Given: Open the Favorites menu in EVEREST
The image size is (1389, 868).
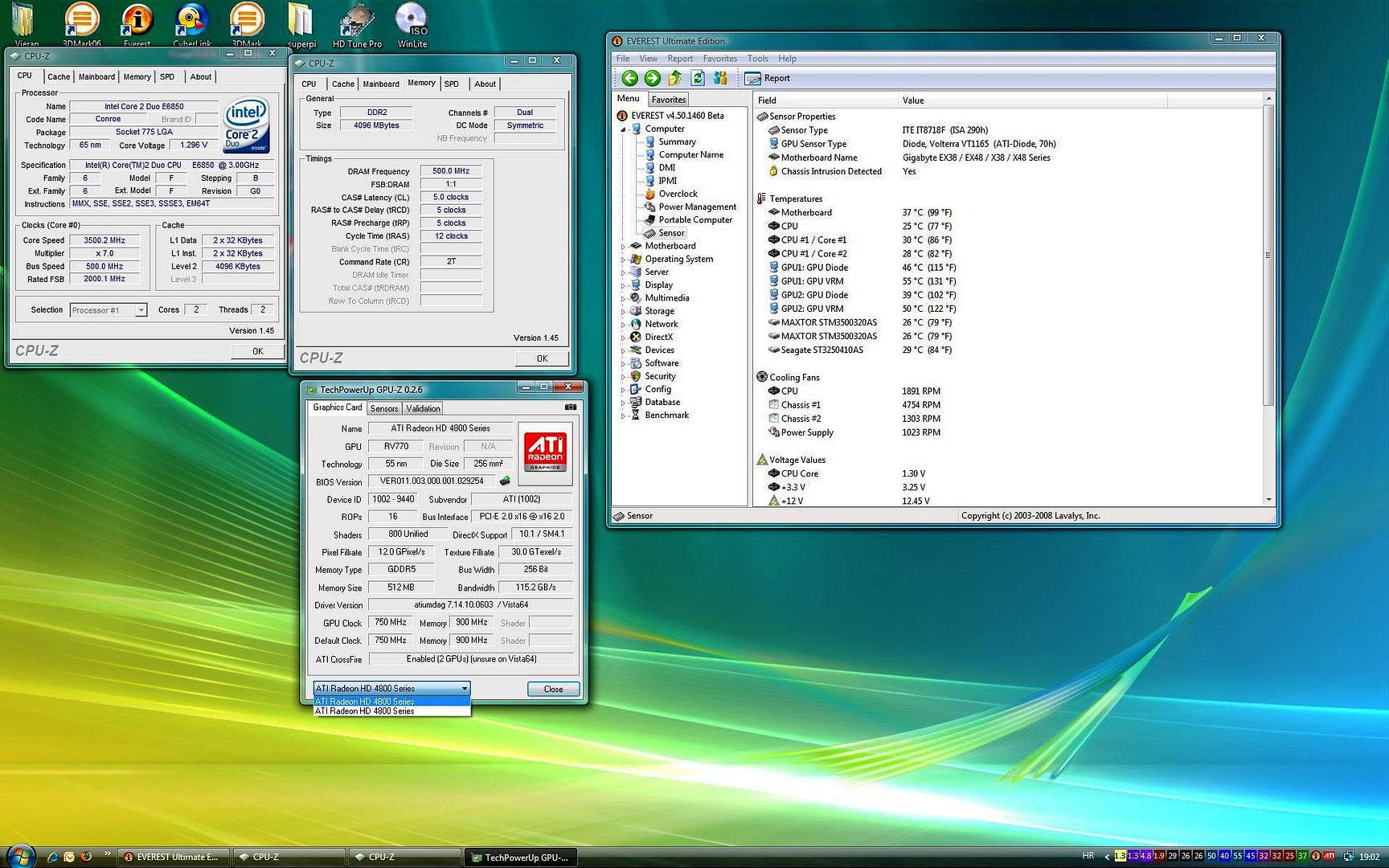Looking at the screenshot, I should [719, 59].
